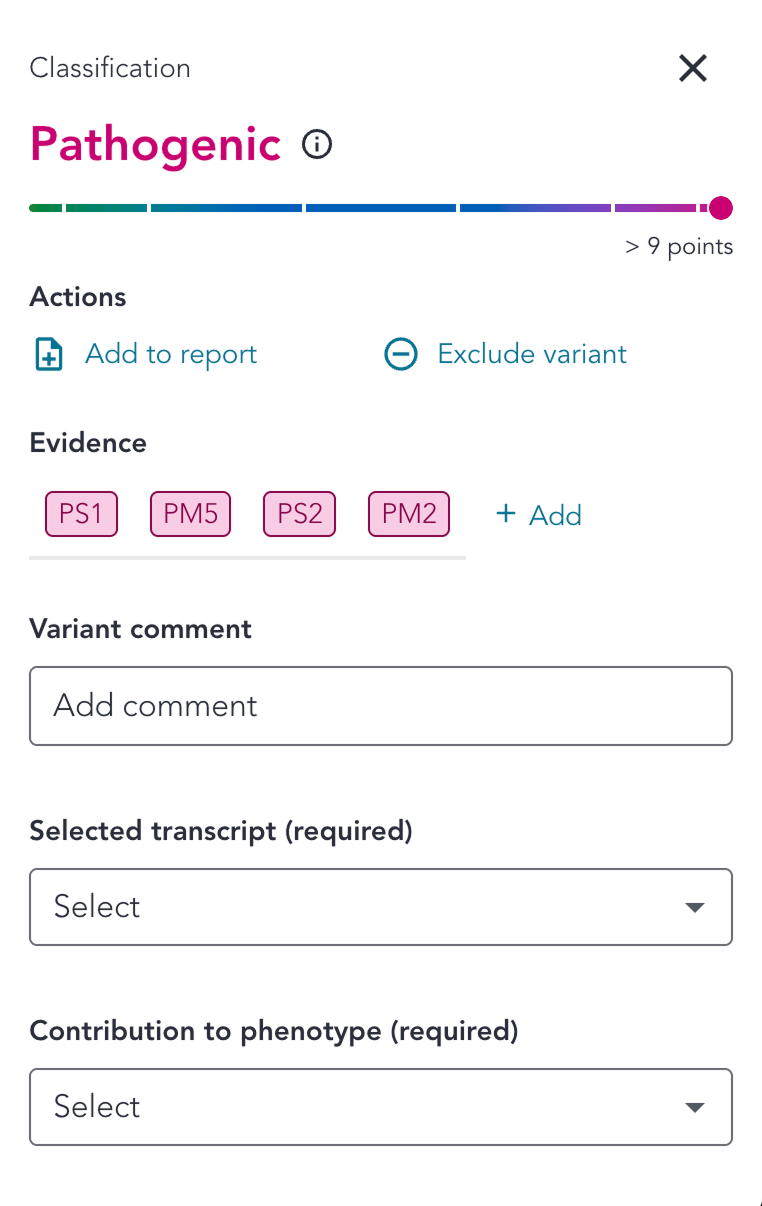The width and height of the screenshot is (762, 1206).
Task: Click the Add to report link
Action: (x=171, y=354)
